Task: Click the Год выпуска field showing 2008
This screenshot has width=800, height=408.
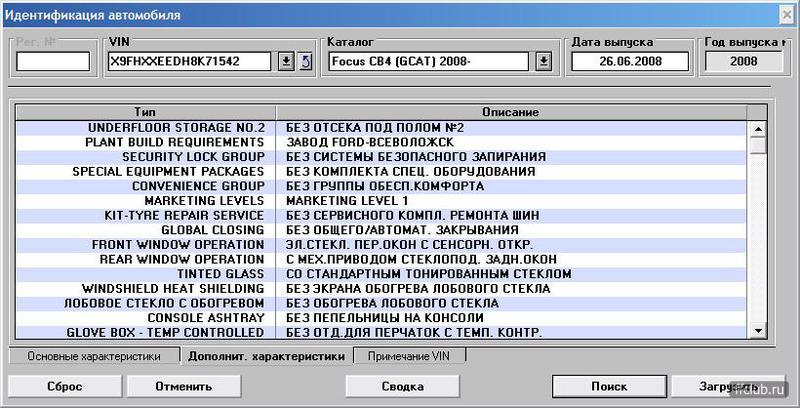Action: point(743,62)
